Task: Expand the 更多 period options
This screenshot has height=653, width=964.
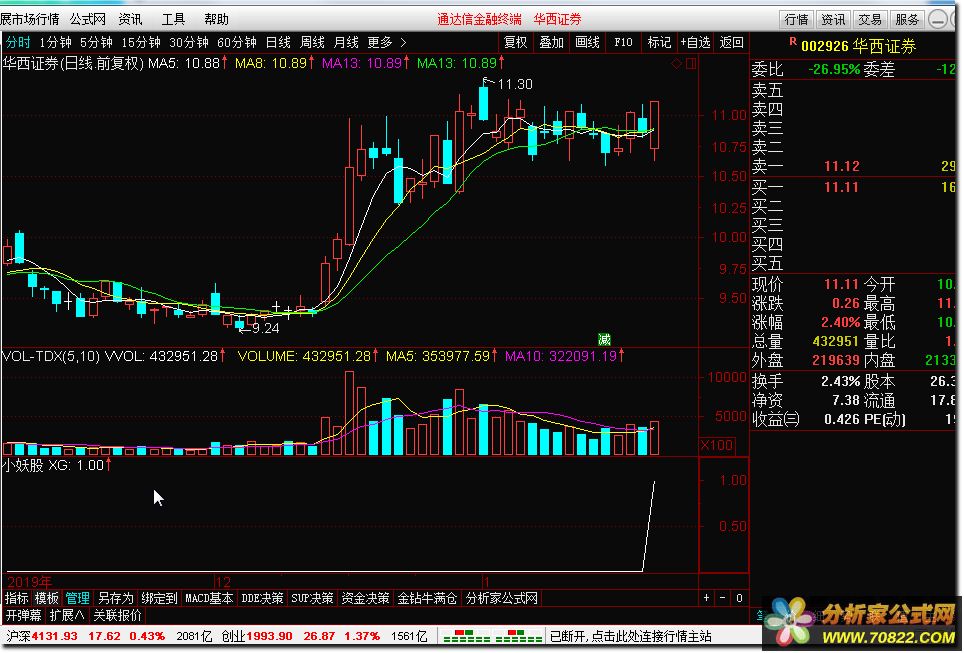Action: [386, 42]
